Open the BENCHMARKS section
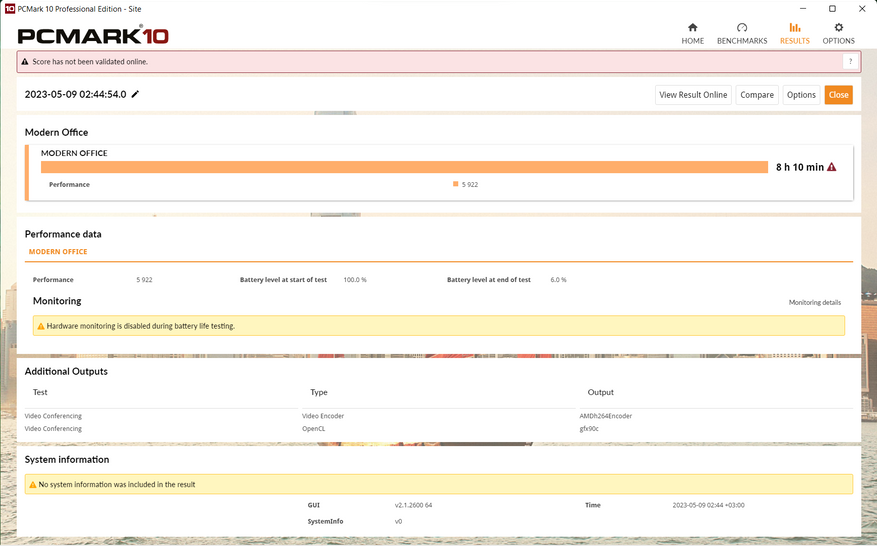Screen dimensions: 877x546 pos(742,34)
